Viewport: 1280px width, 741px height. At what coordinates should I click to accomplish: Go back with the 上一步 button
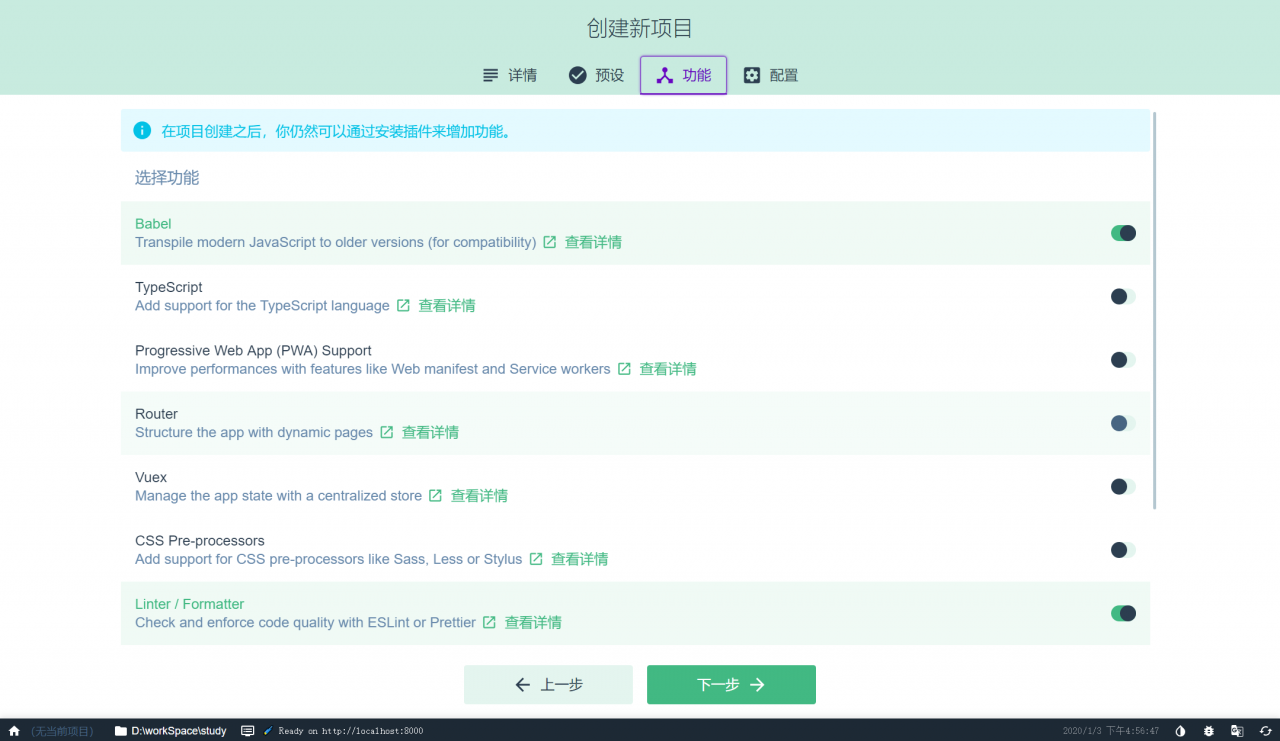[x=548, y=685]
